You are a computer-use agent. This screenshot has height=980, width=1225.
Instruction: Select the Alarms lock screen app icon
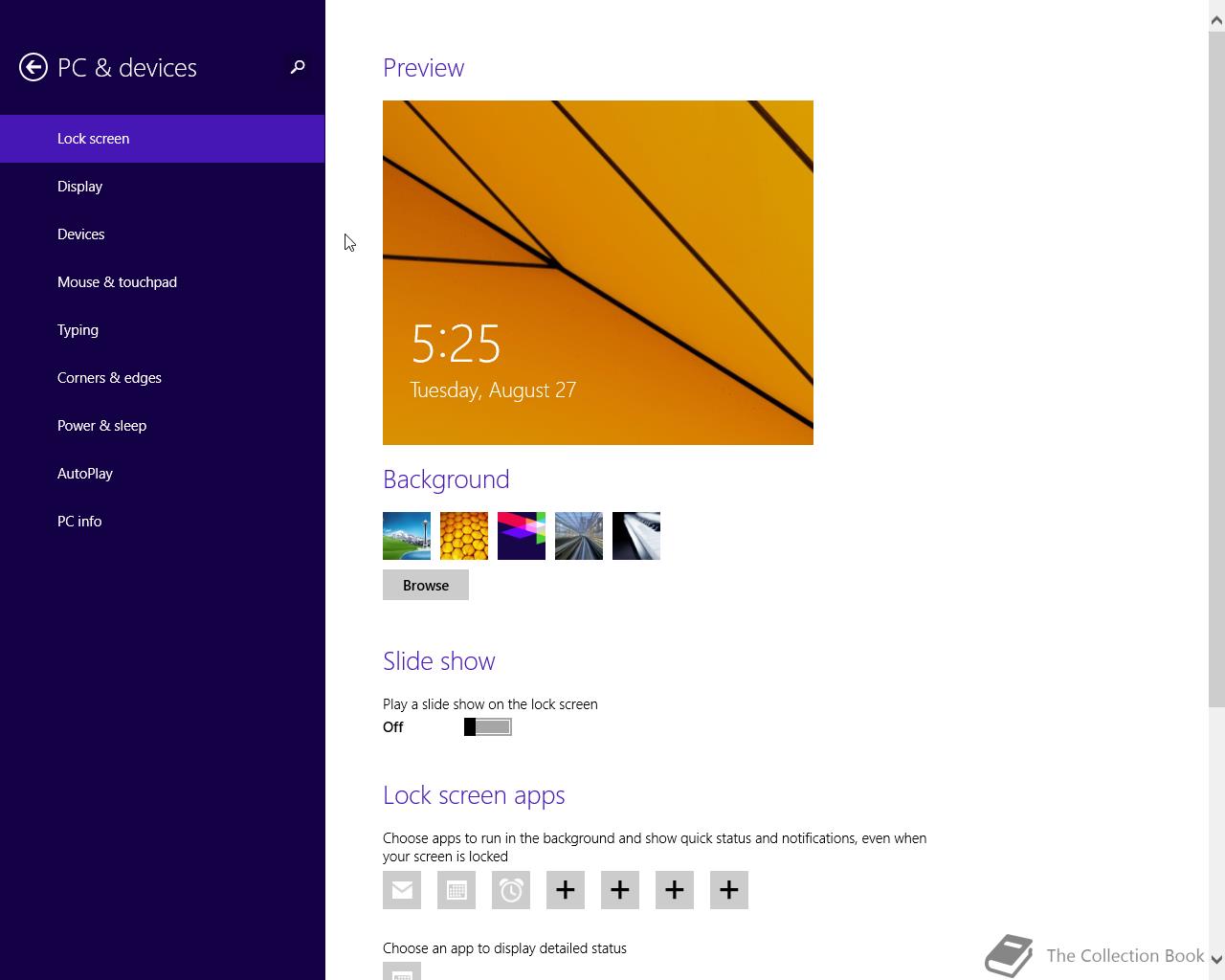511,890
